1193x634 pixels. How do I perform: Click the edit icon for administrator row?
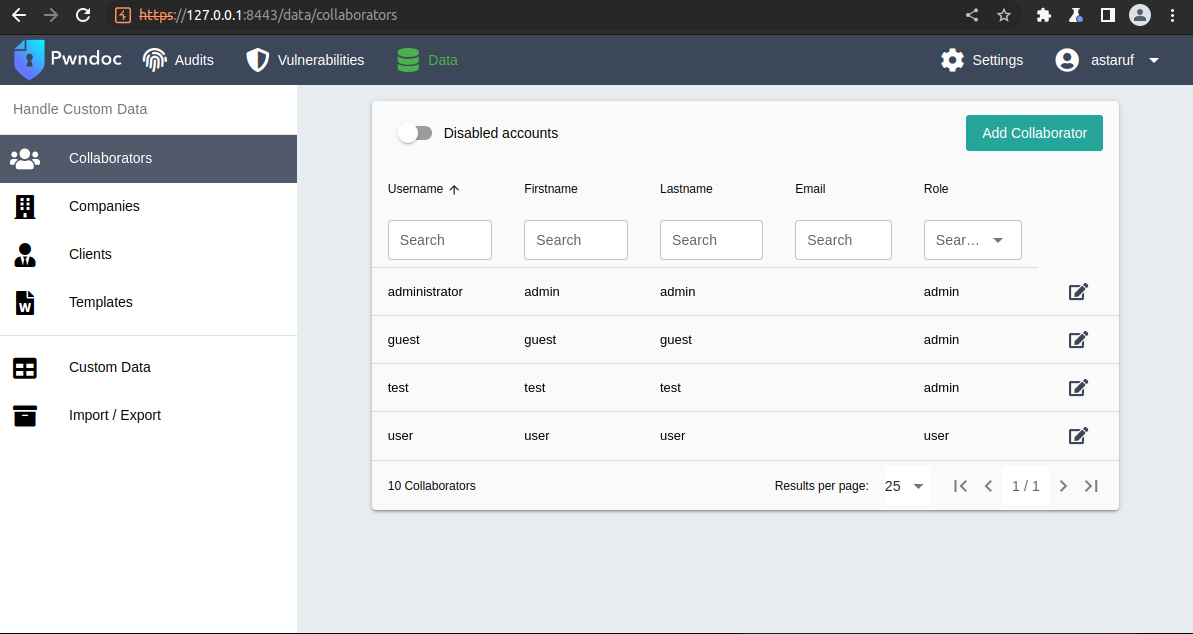(1078, 292)
